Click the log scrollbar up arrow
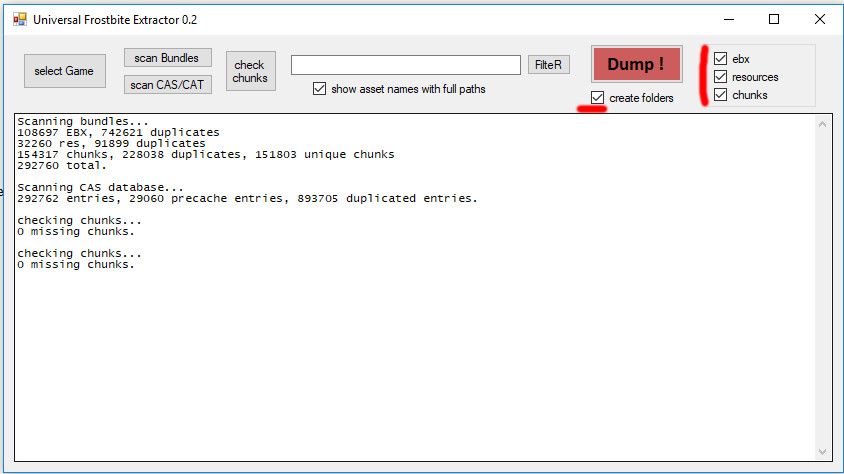Screen dimensions: 844x474 [822, 124]
